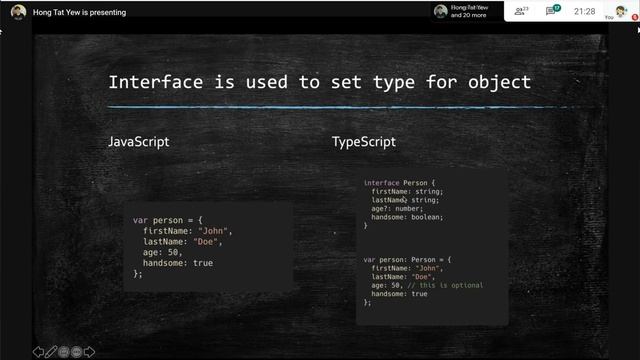
Task: Open the chat messages icon
Action: click(552, 11)
